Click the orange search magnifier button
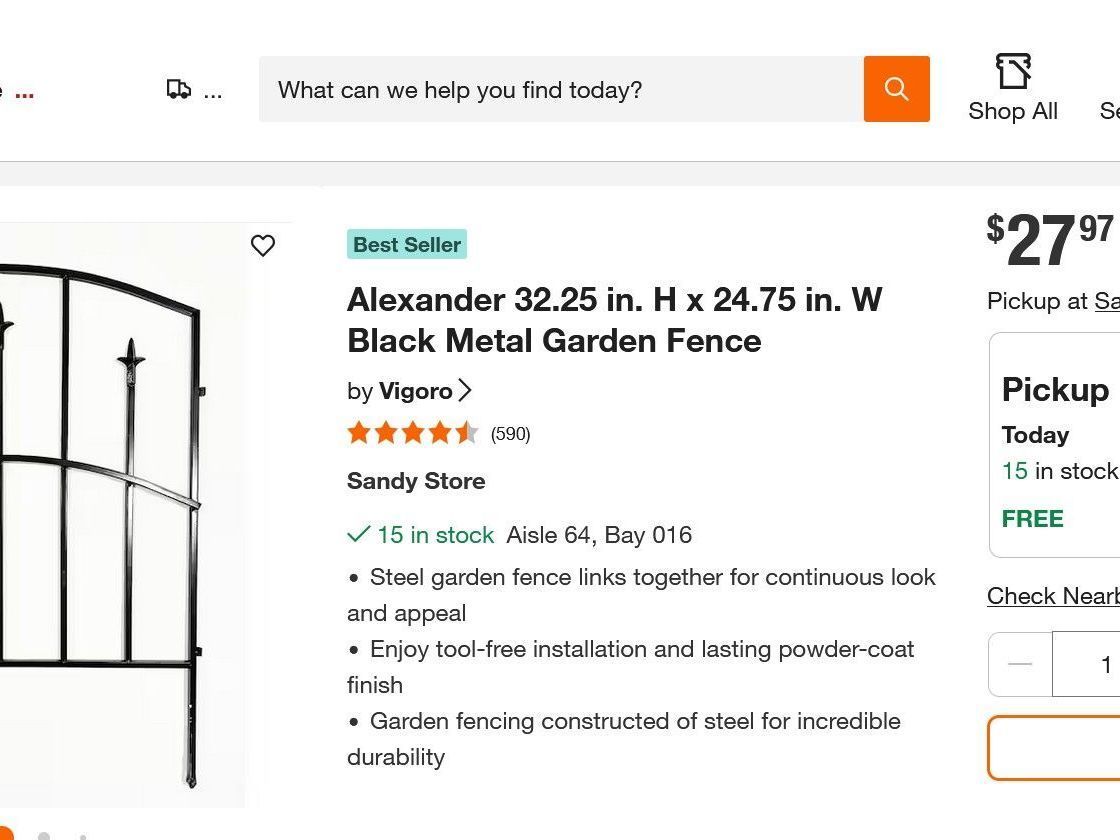This screenshot has width=1120, height=840. (896, 89)
